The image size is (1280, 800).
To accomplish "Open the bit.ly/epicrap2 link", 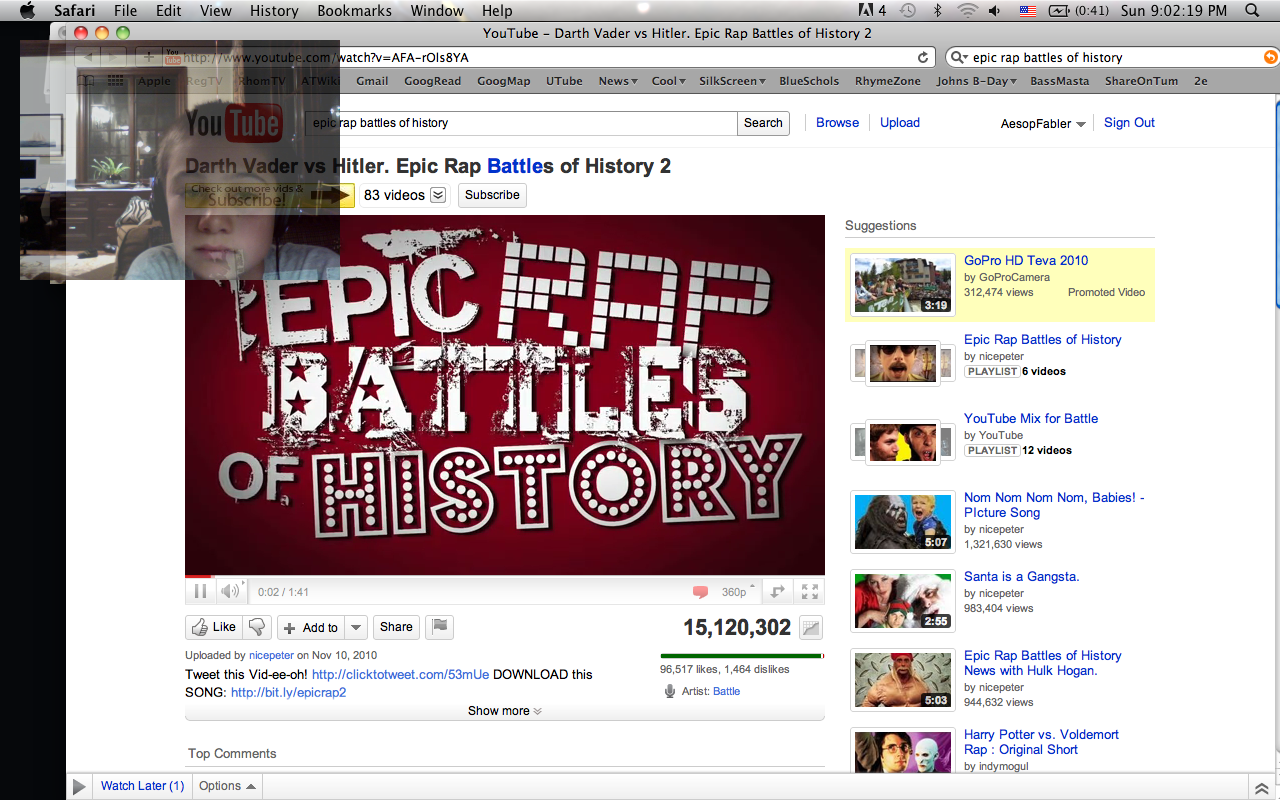I will (x=288, y=692).
